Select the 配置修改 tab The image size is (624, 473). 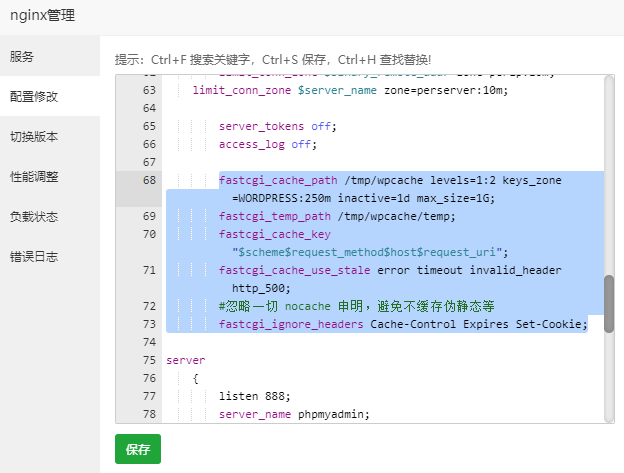pyautogui.click(x=34, y=97)
